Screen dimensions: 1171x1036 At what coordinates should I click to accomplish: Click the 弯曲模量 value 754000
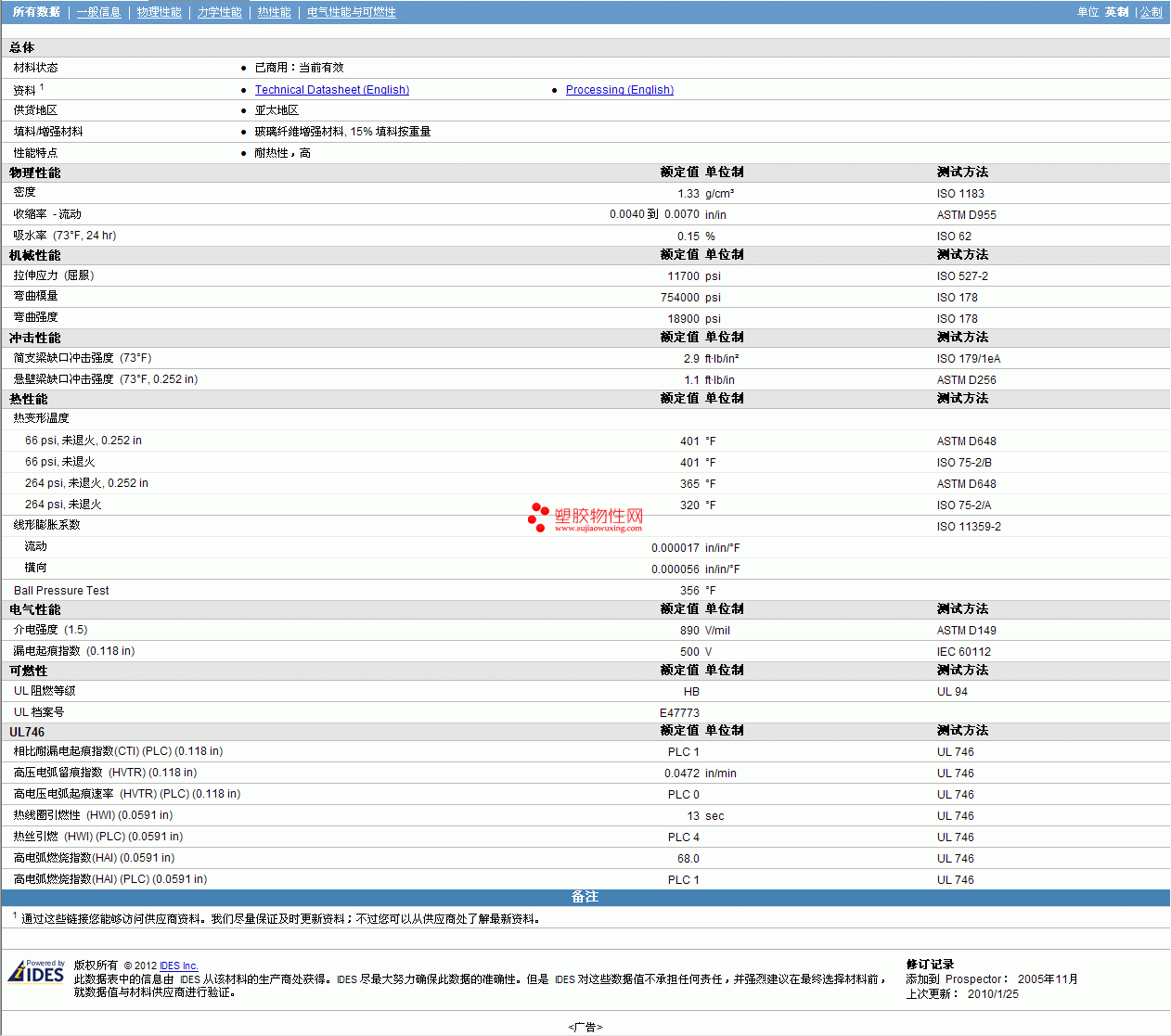coord(680,298)
